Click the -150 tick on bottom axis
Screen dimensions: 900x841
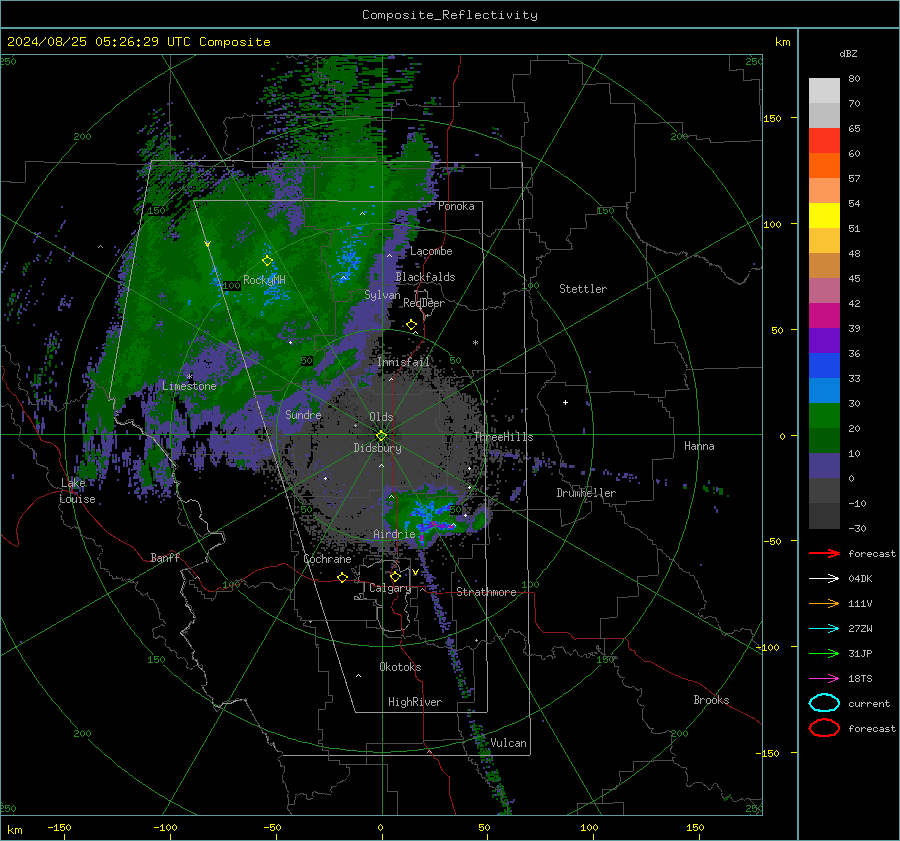[x=59, y=827]
